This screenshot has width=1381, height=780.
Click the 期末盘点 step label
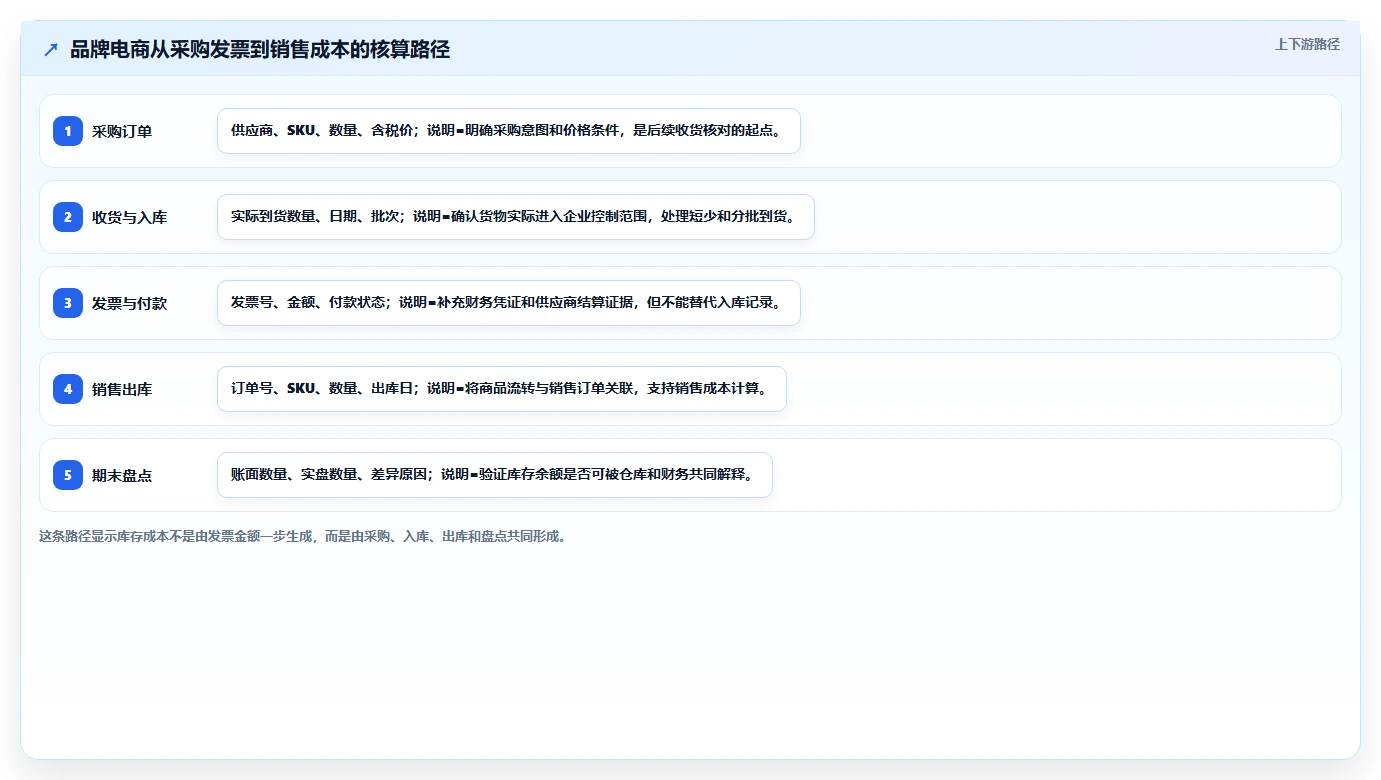122,475
